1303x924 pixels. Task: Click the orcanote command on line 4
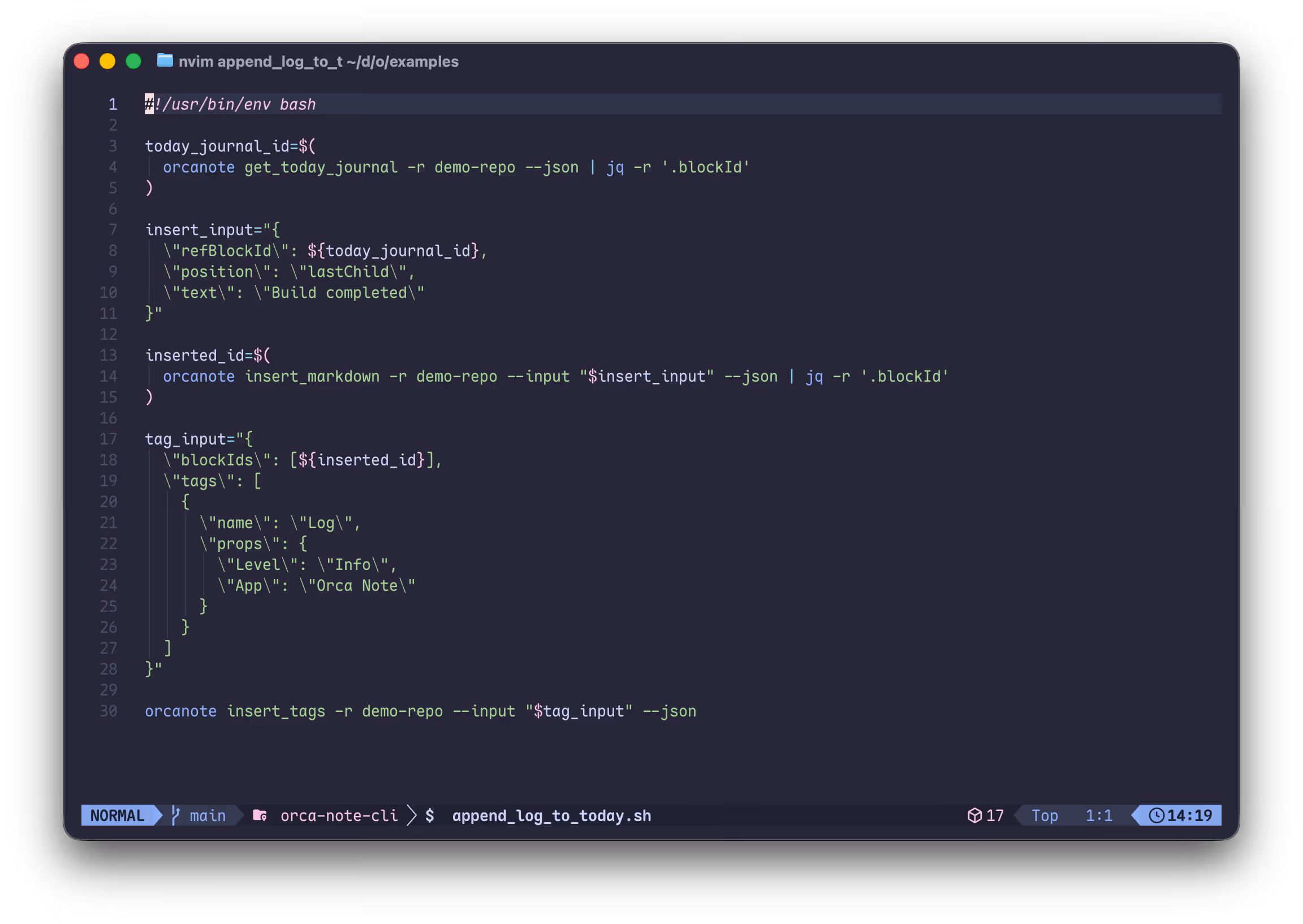coord(199,167)
